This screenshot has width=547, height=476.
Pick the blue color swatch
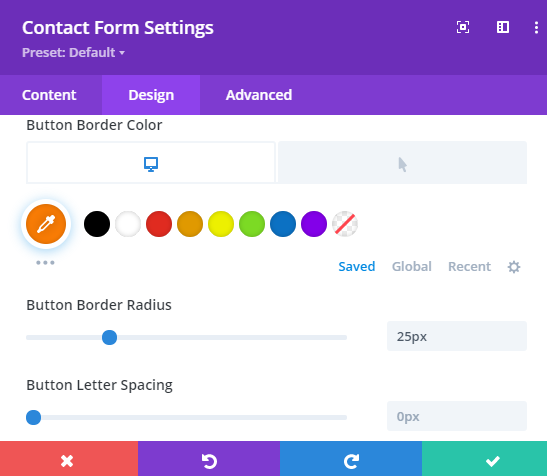point(283,224)
